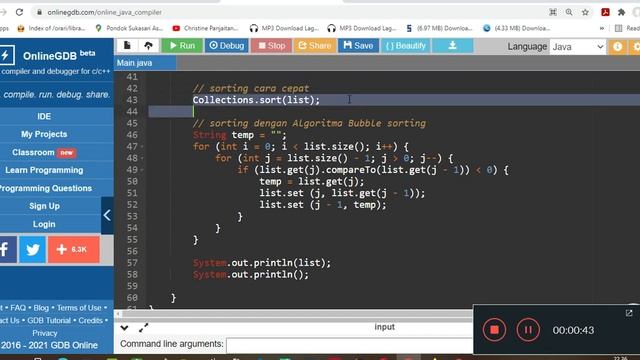Fold code at line 49

142,170
